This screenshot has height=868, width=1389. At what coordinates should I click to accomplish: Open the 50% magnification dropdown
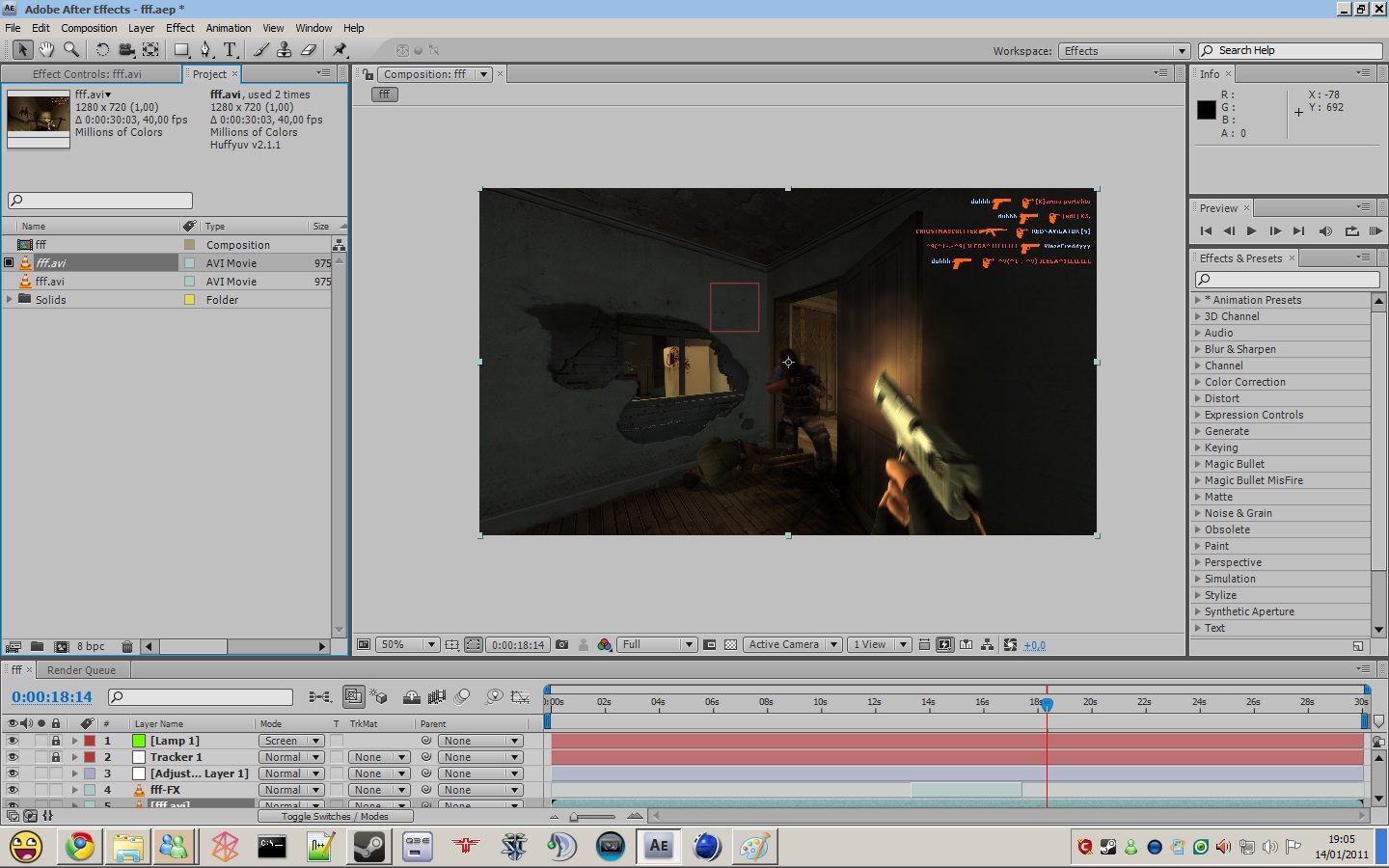coord(407,644)
